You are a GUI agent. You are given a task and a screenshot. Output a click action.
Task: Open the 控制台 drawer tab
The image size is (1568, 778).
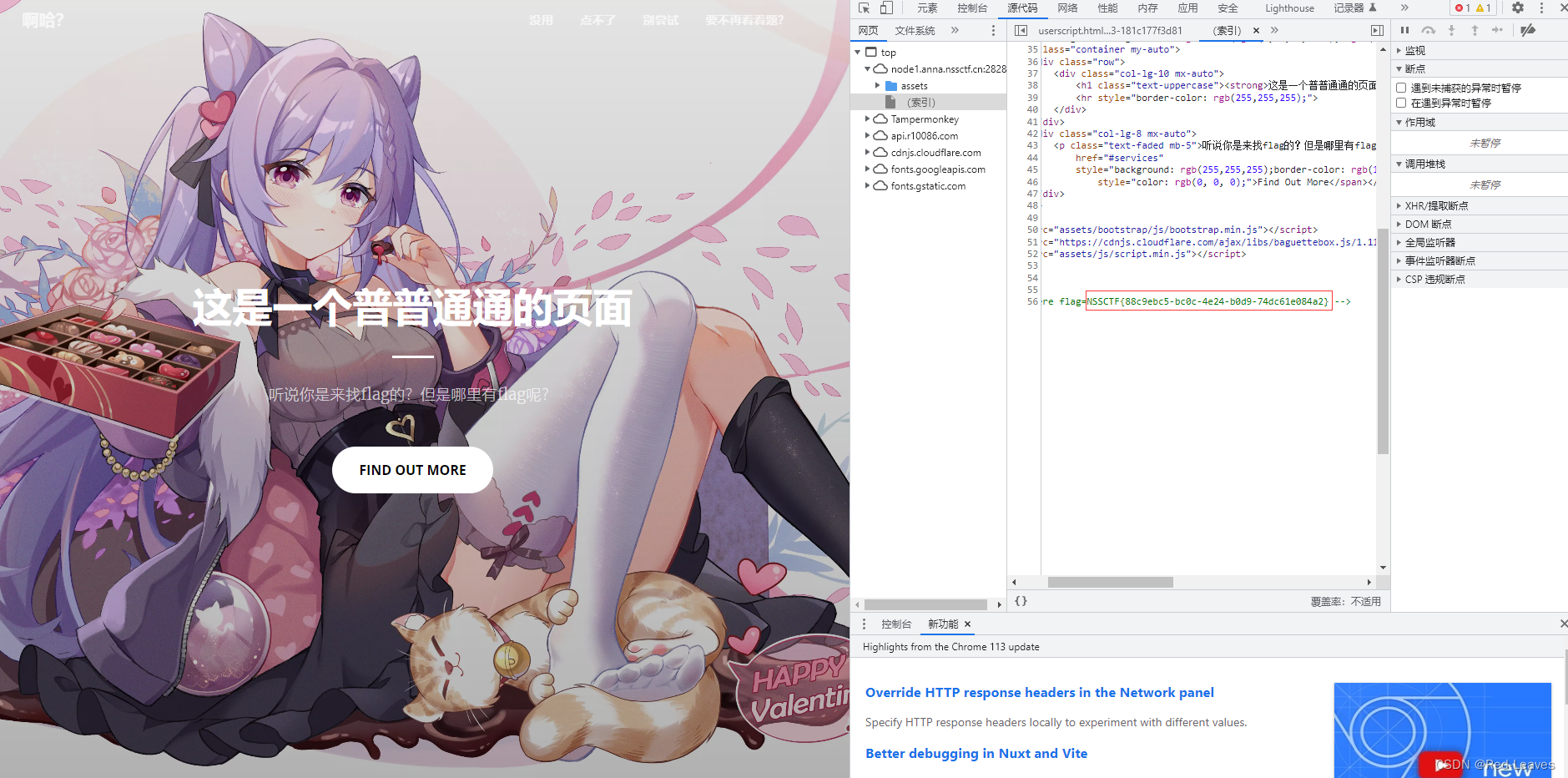click(x=896, y=624)
